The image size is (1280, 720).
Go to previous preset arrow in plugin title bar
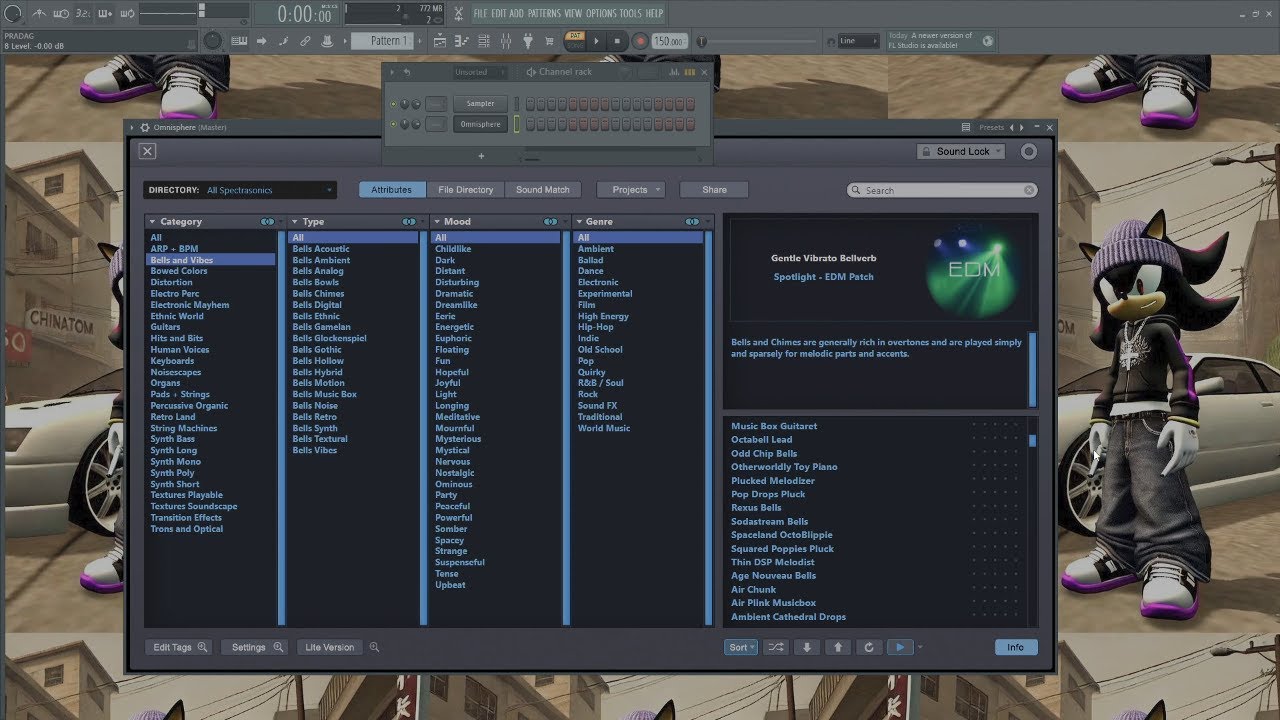(1012, 128)
